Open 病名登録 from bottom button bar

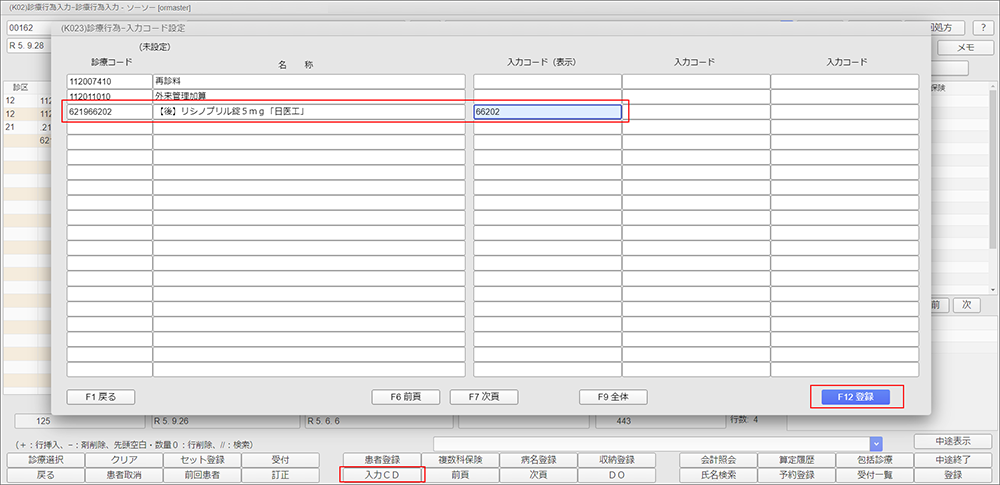(x=539, y=460)
